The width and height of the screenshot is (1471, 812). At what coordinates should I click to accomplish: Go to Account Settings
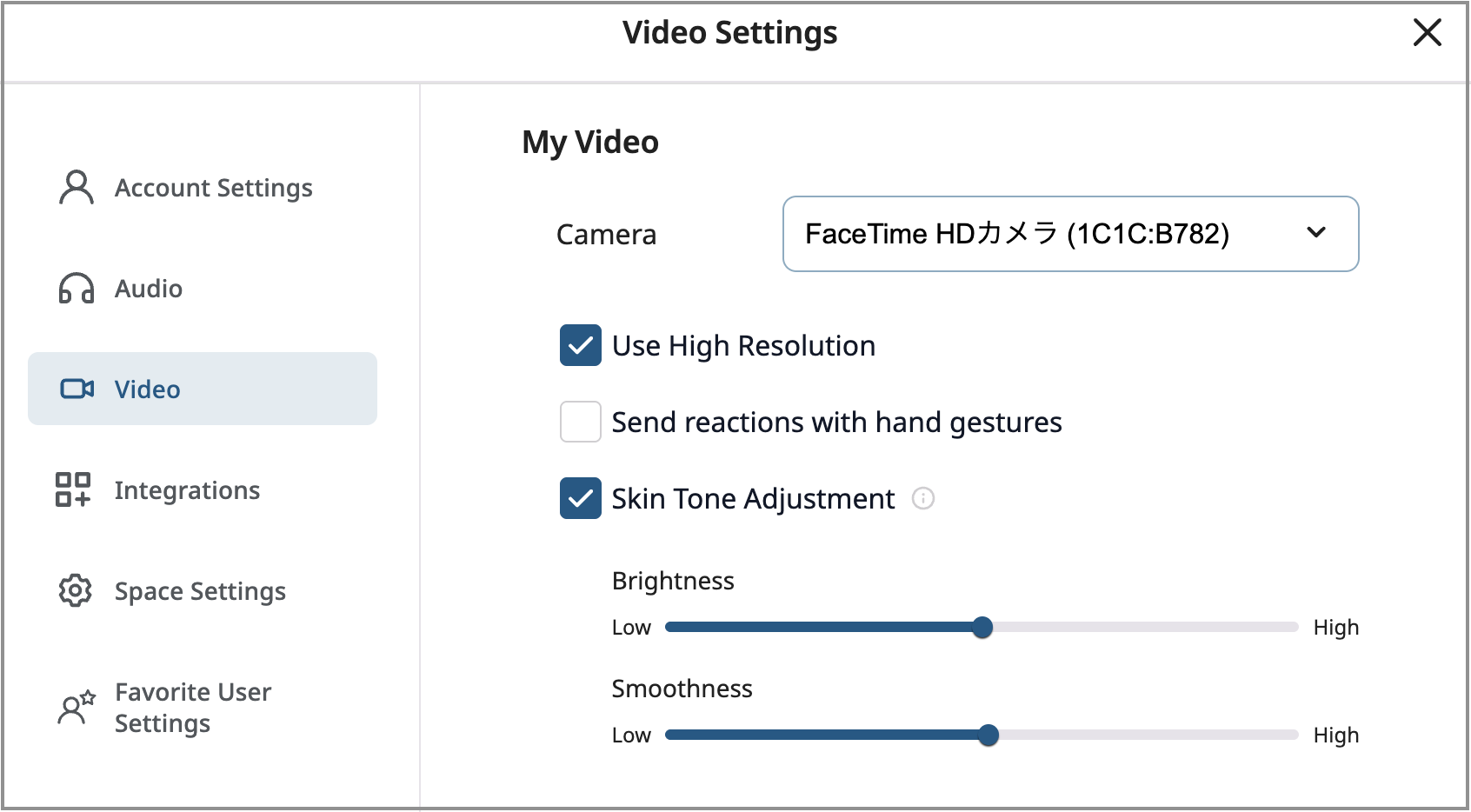pos(213,188)
